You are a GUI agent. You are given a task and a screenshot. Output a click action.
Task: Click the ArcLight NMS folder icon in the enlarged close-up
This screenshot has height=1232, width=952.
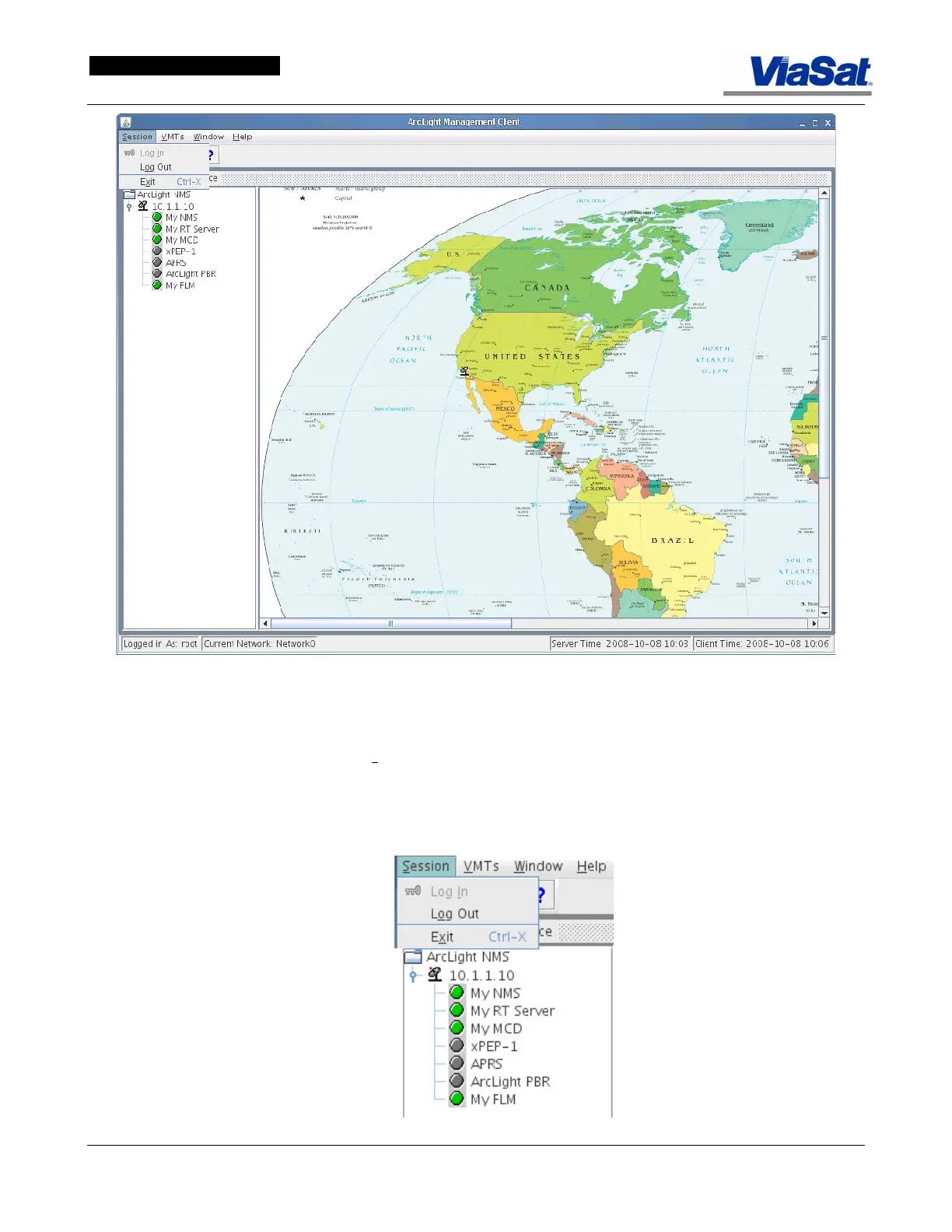point(413,957)
